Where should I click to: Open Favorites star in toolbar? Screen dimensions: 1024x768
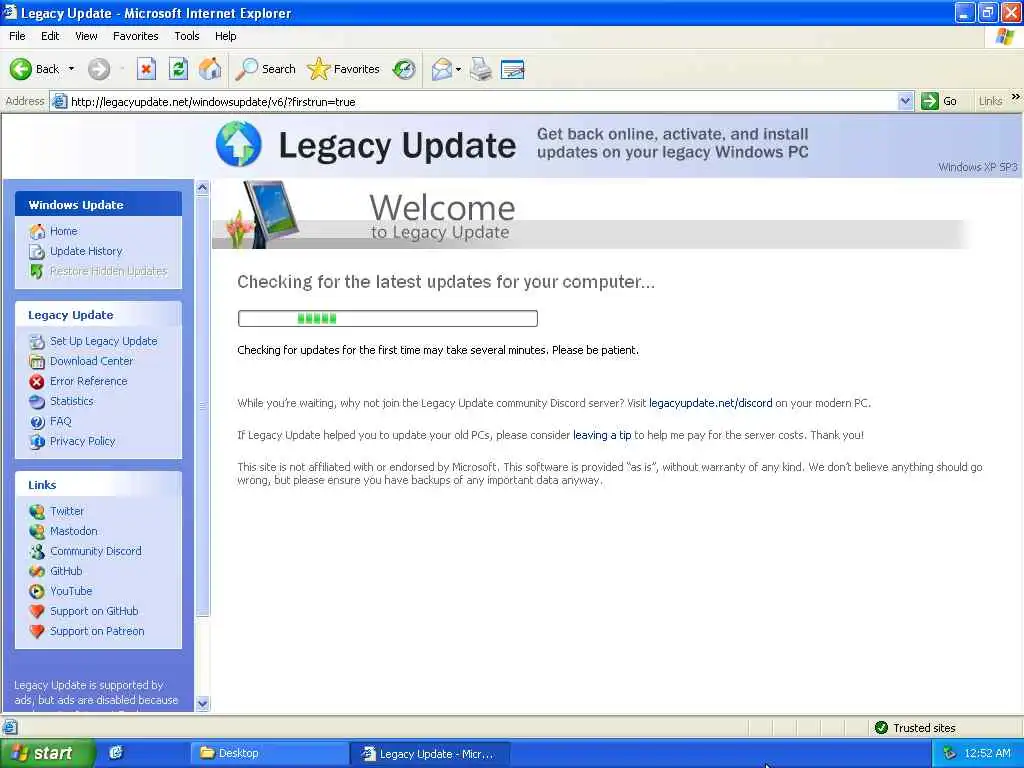click(318, 69)
